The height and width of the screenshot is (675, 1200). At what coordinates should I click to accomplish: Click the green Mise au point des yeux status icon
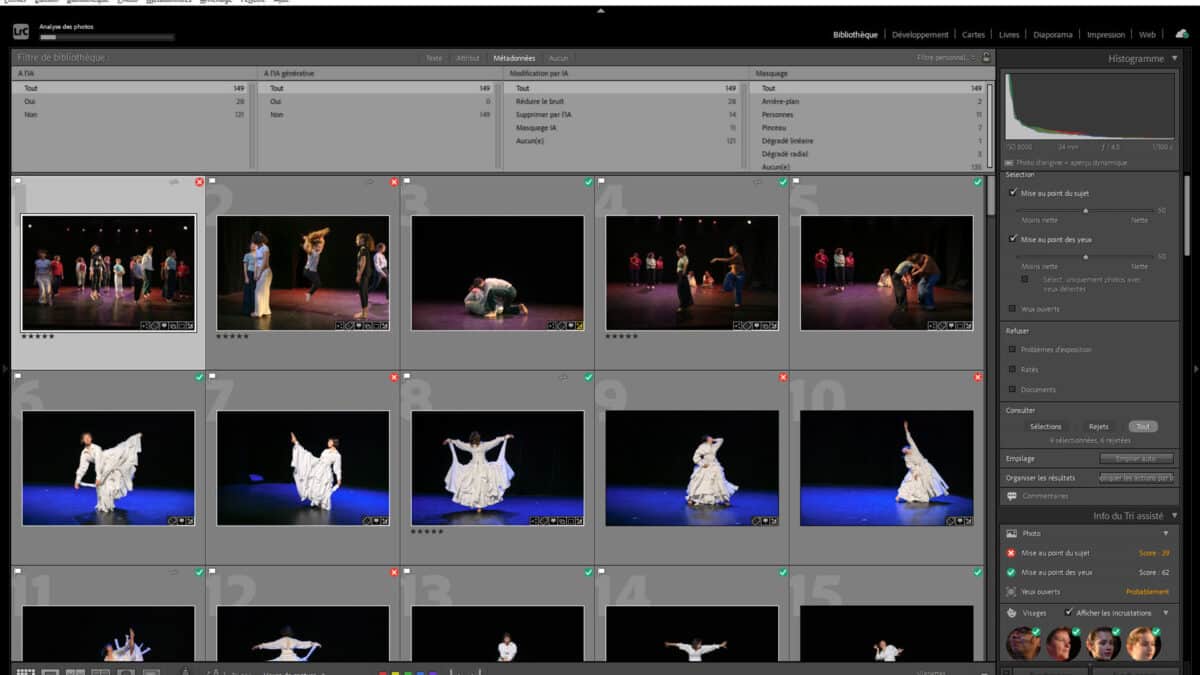(1011, 572)
